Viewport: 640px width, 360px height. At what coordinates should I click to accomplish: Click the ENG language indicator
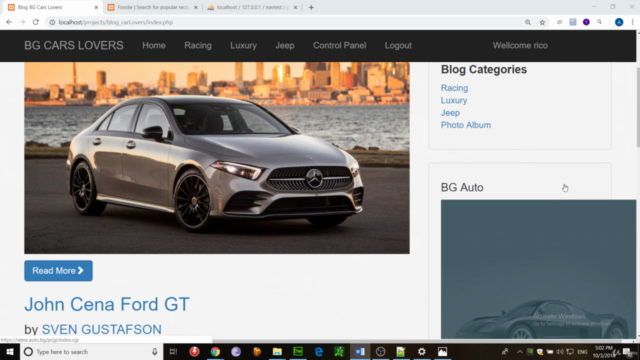pyautogui.click(x=582, y=351)
